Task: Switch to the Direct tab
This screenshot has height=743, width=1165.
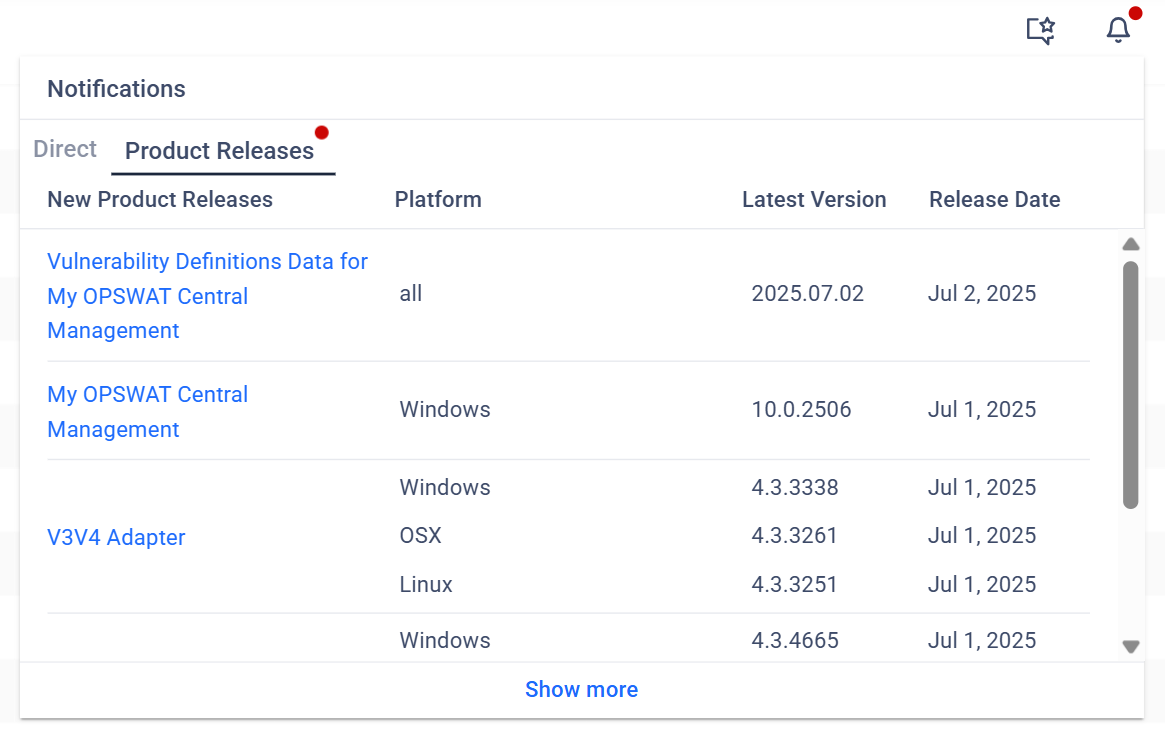Action: (65, 149)
